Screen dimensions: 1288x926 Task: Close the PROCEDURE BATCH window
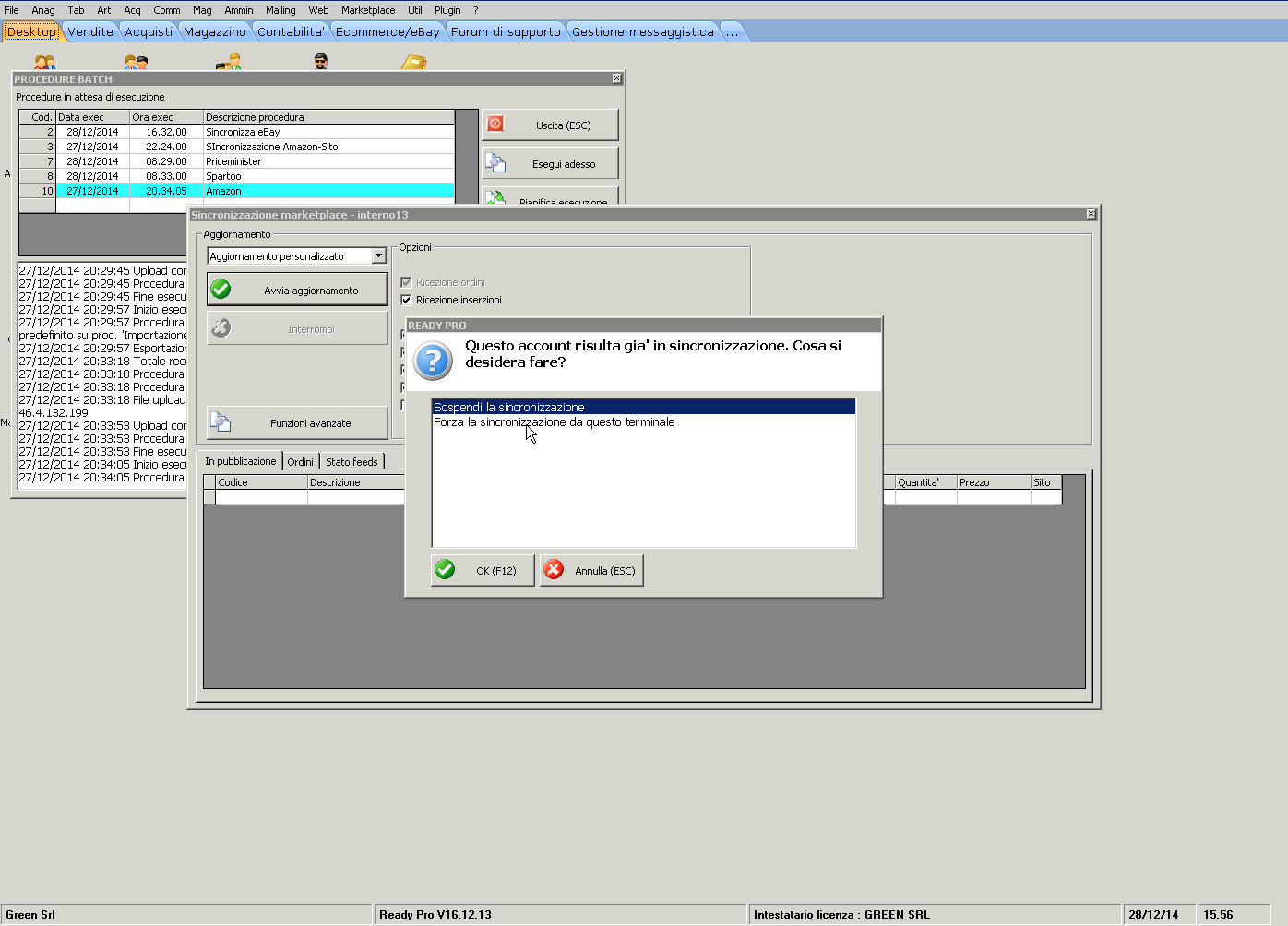[x=616, y=78]
